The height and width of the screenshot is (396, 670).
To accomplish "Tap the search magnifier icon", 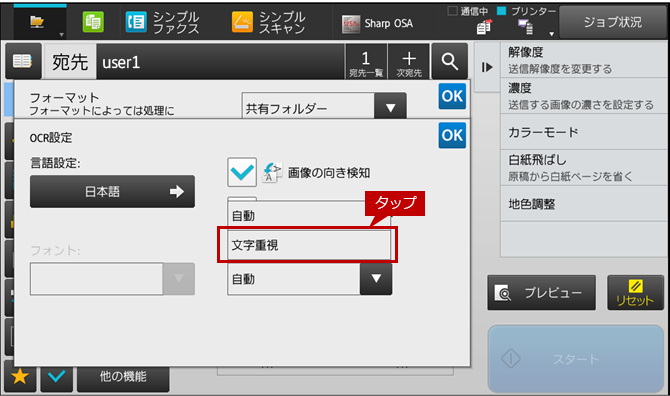I will pyautogui.click(x=450, y=62).
